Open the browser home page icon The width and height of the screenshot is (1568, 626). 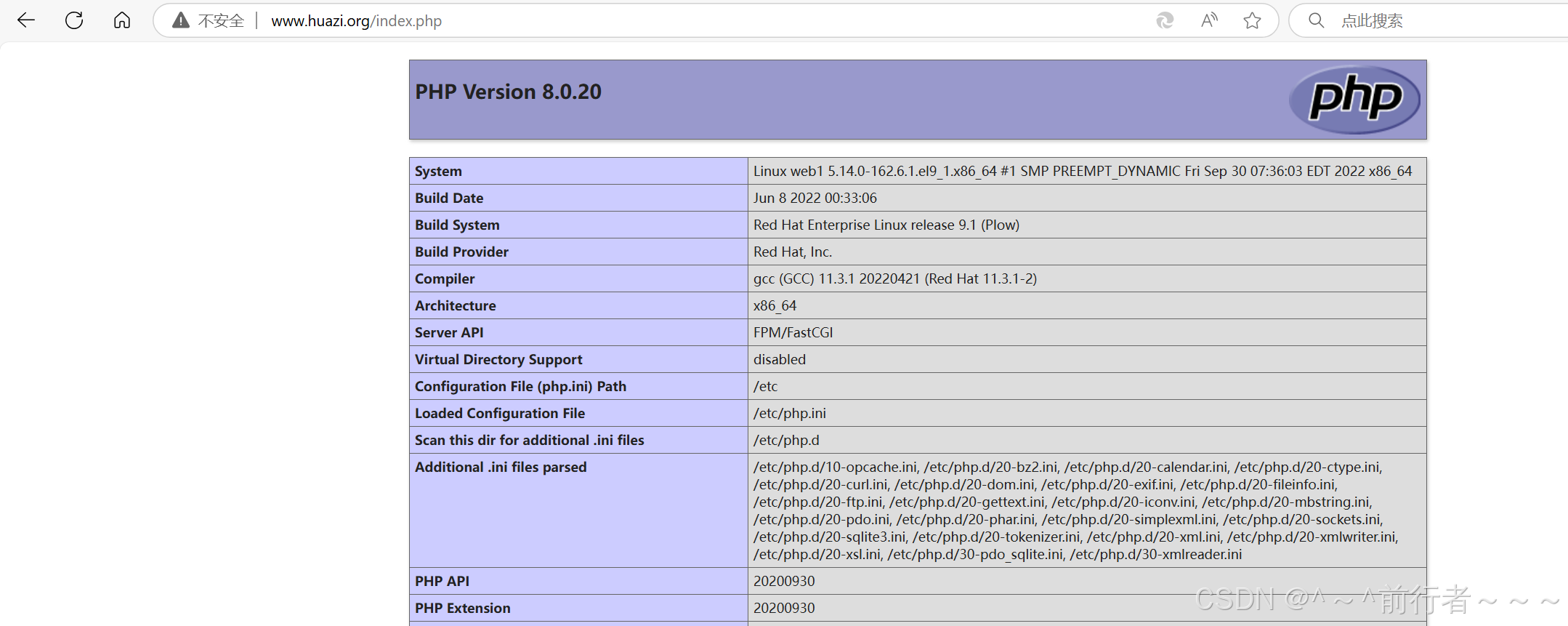122,20
